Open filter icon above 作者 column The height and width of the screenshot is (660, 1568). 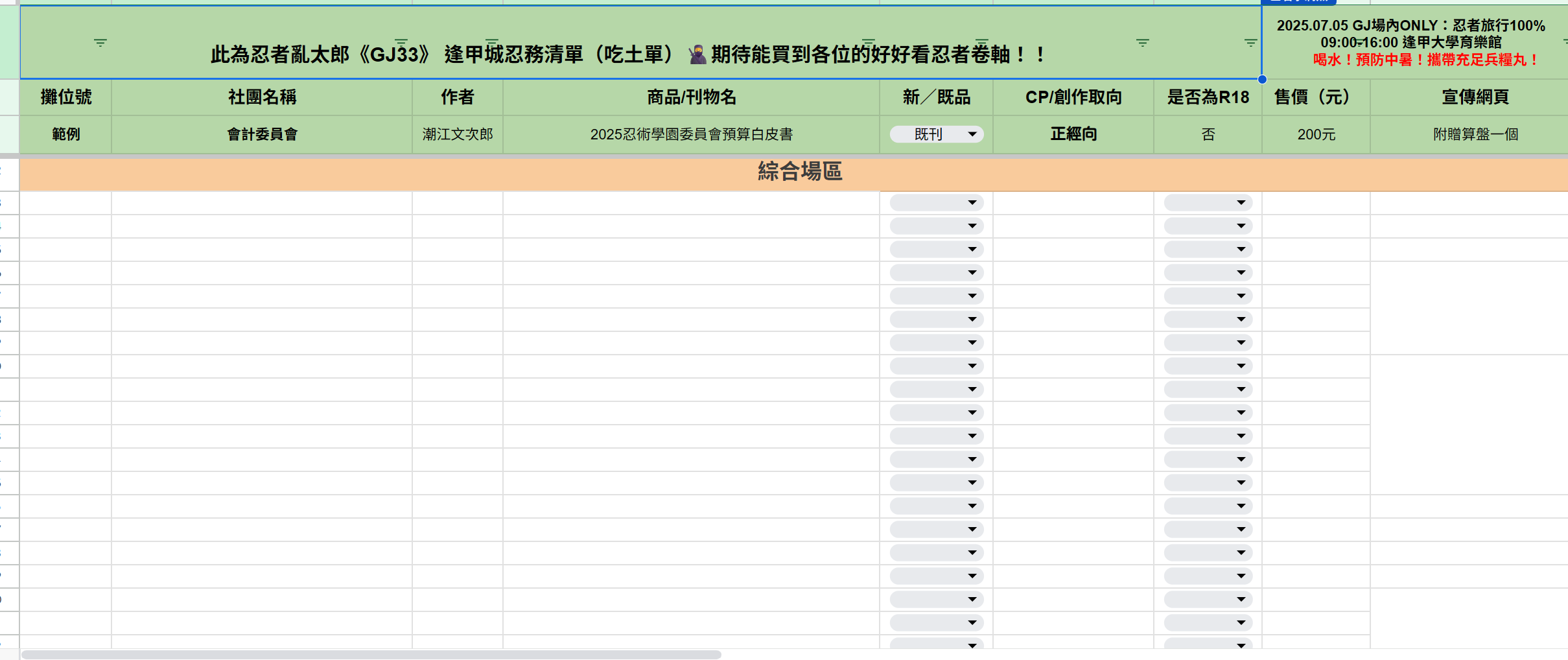tap(492, 43)
